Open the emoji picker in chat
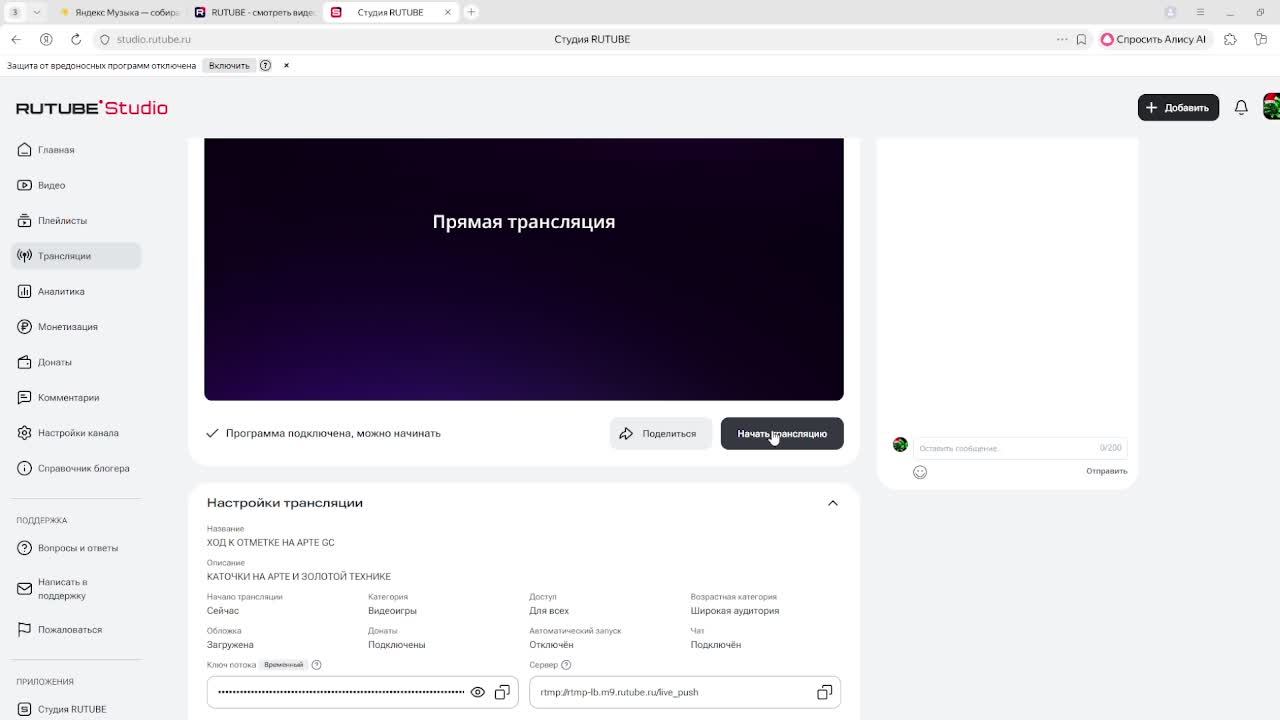Viewport: 1280px width, 720px height. (x=920, y=472)
